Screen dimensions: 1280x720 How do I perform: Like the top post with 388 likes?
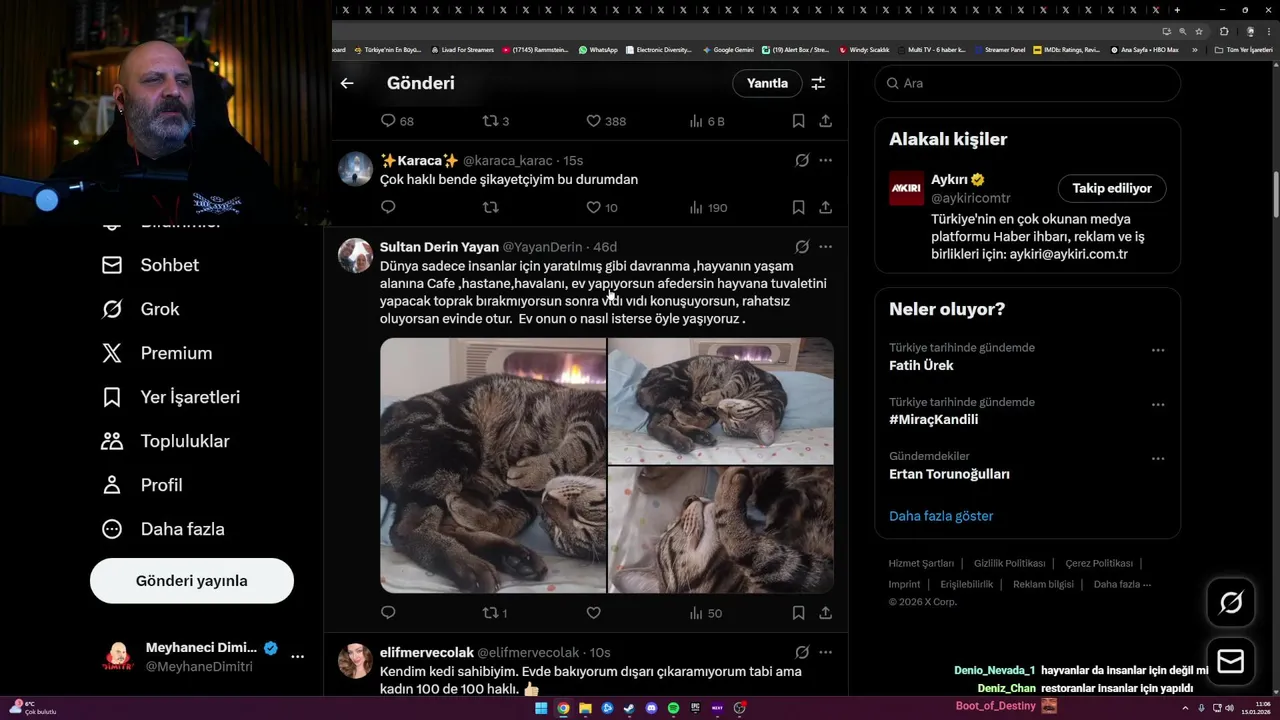[x=606, y=121]
